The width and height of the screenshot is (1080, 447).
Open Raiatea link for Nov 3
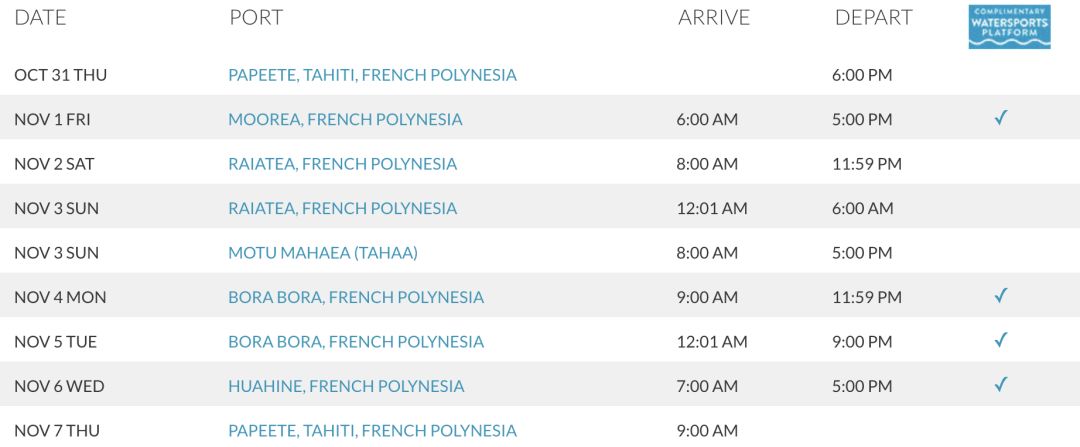tap(342, 209)
